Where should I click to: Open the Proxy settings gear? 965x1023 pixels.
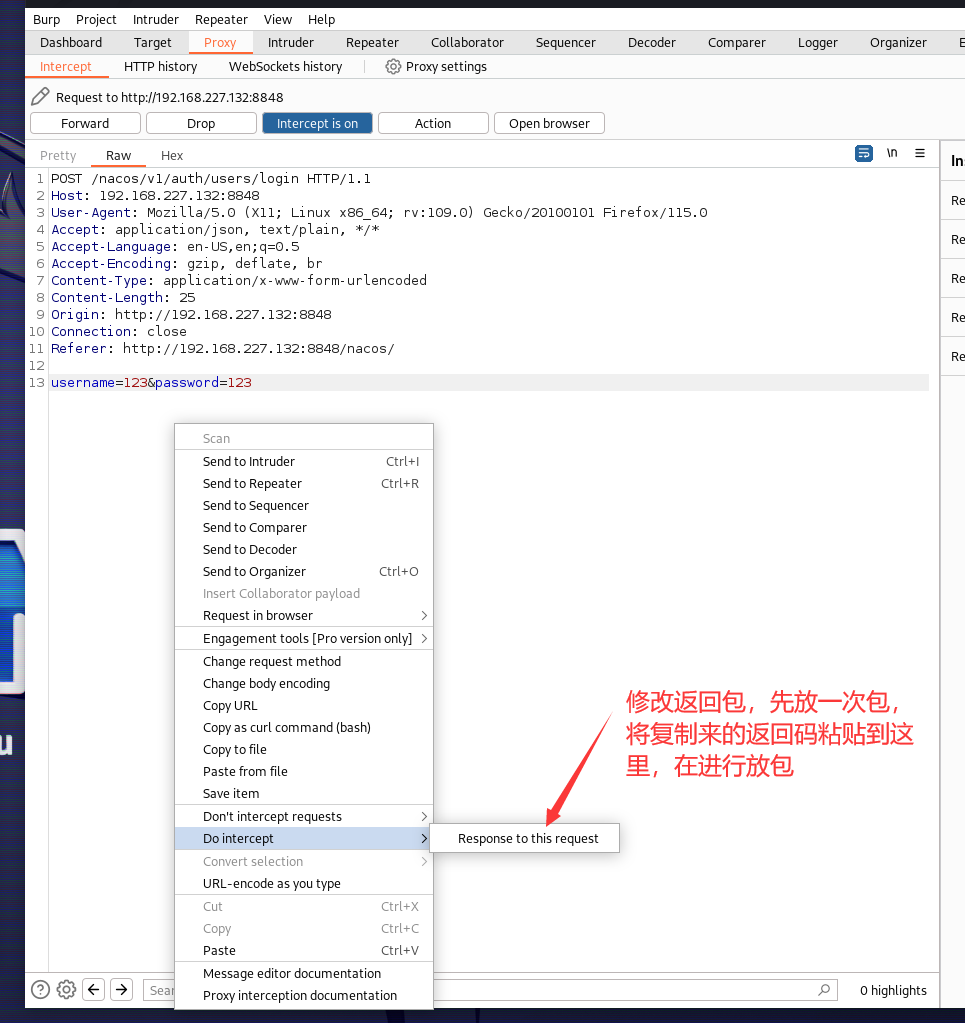[393, 67]
